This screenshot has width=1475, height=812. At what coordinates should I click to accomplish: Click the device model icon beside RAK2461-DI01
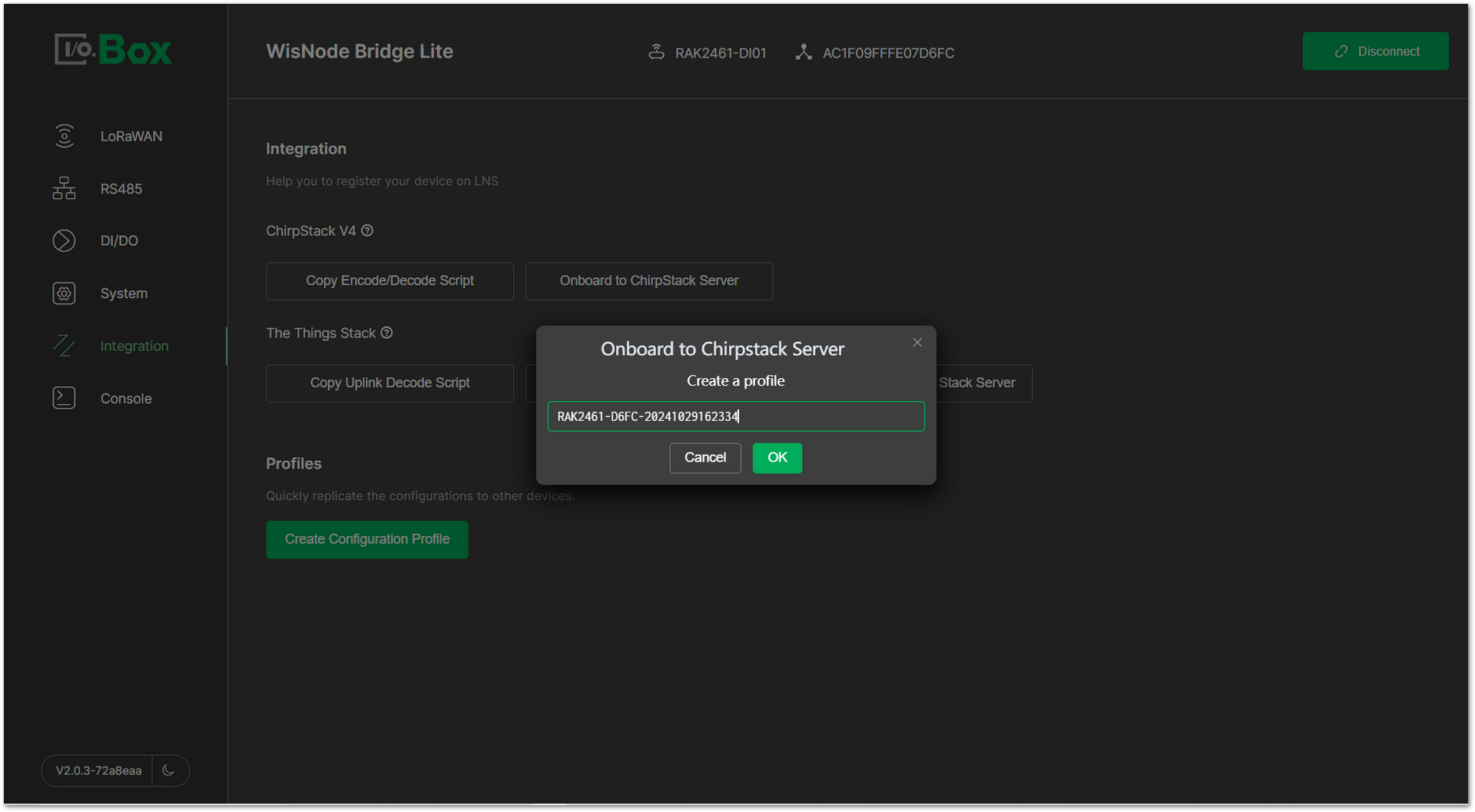[656, 52]
